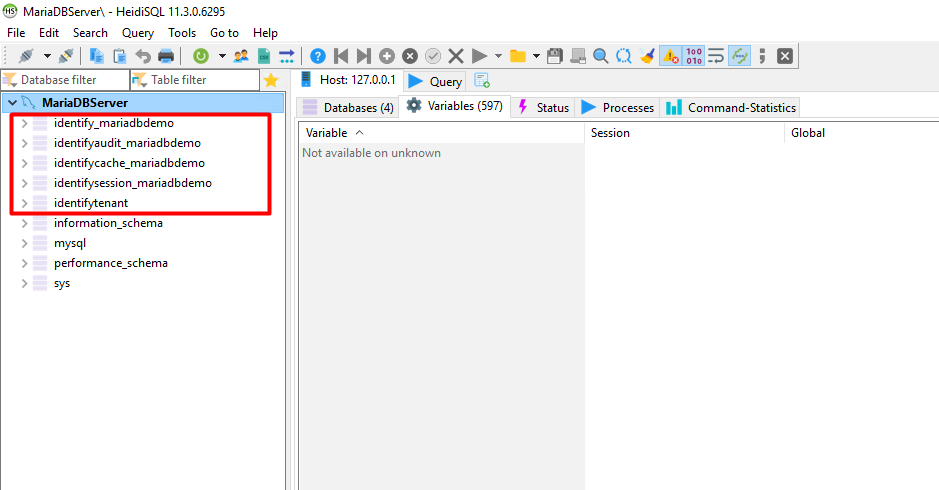Image resolution: width=939 pixels, height=490 pixels.
Task: Switch to the Databases (4) tab
Action: click(348, 108)
